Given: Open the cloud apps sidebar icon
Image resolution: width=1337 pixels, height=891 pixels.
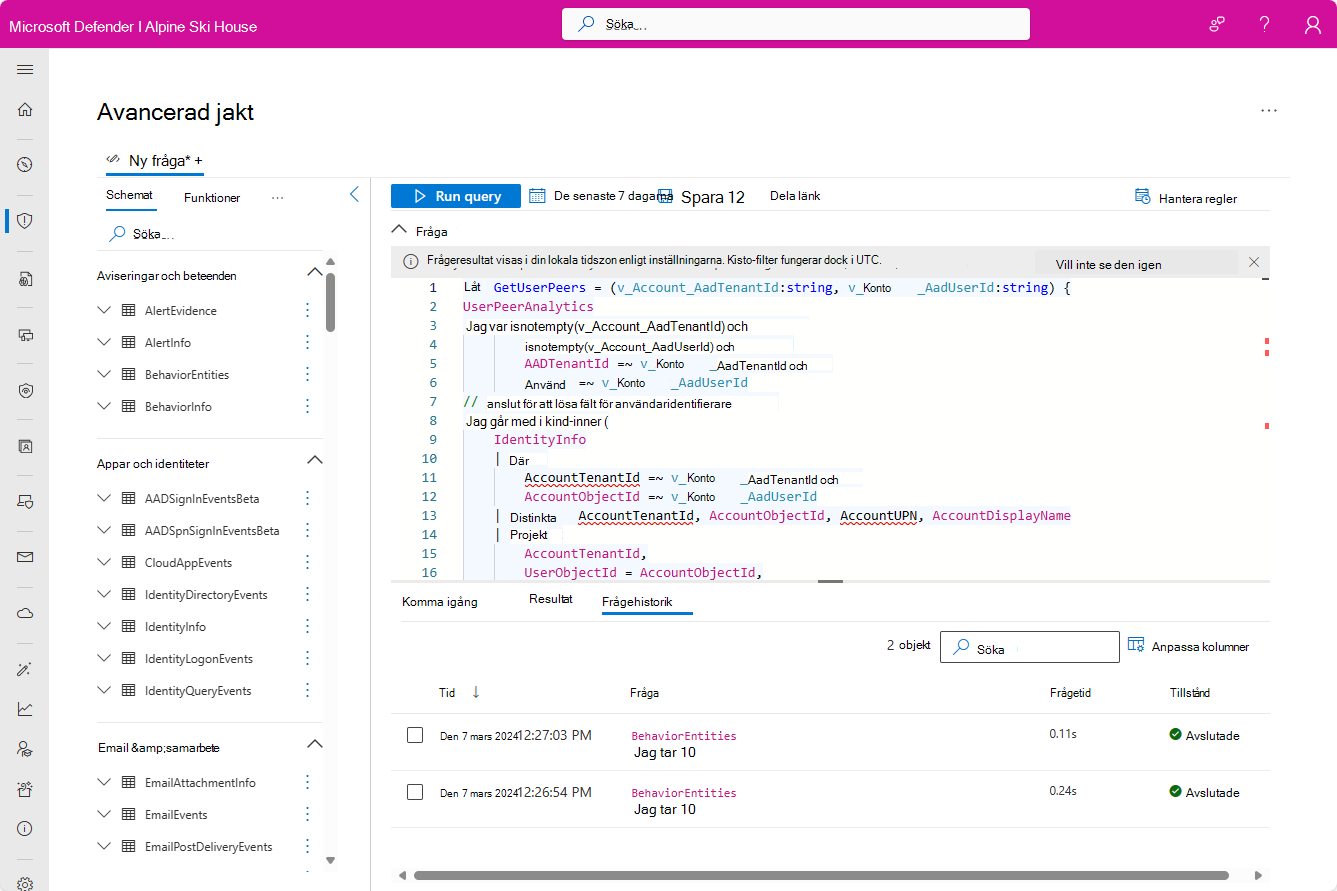Looking at the screenshot, I should (25, 613).
